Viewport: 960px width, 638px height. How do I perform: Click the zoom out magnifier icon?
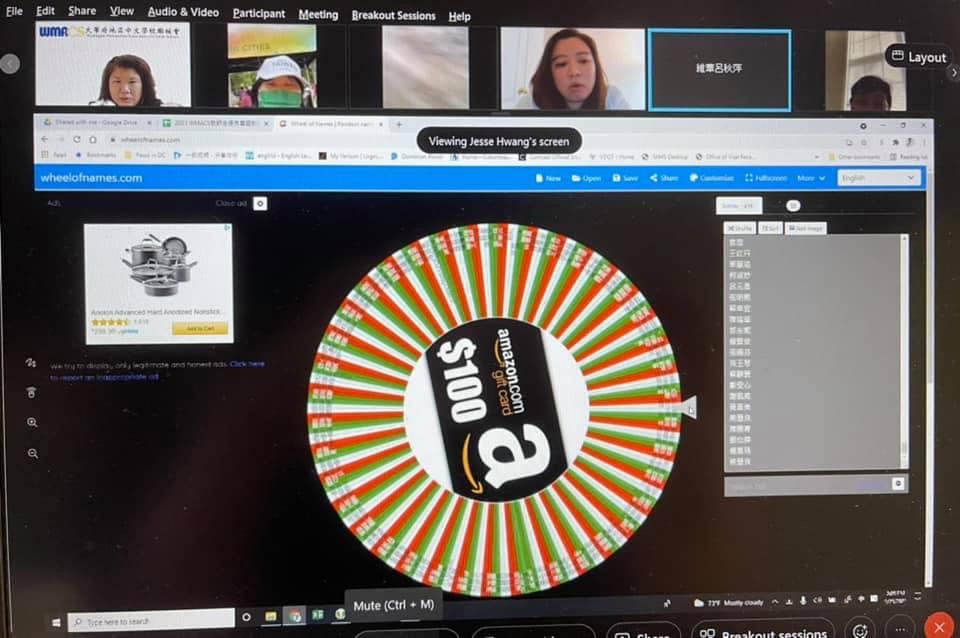32,453
